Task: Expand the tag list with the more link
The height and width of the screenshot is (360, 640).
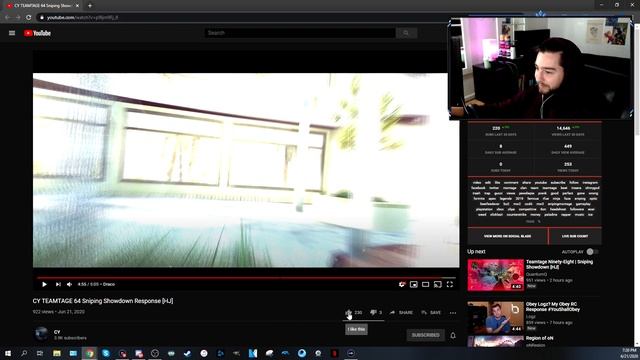Action: pyautogui.click(x=533, y=221)
